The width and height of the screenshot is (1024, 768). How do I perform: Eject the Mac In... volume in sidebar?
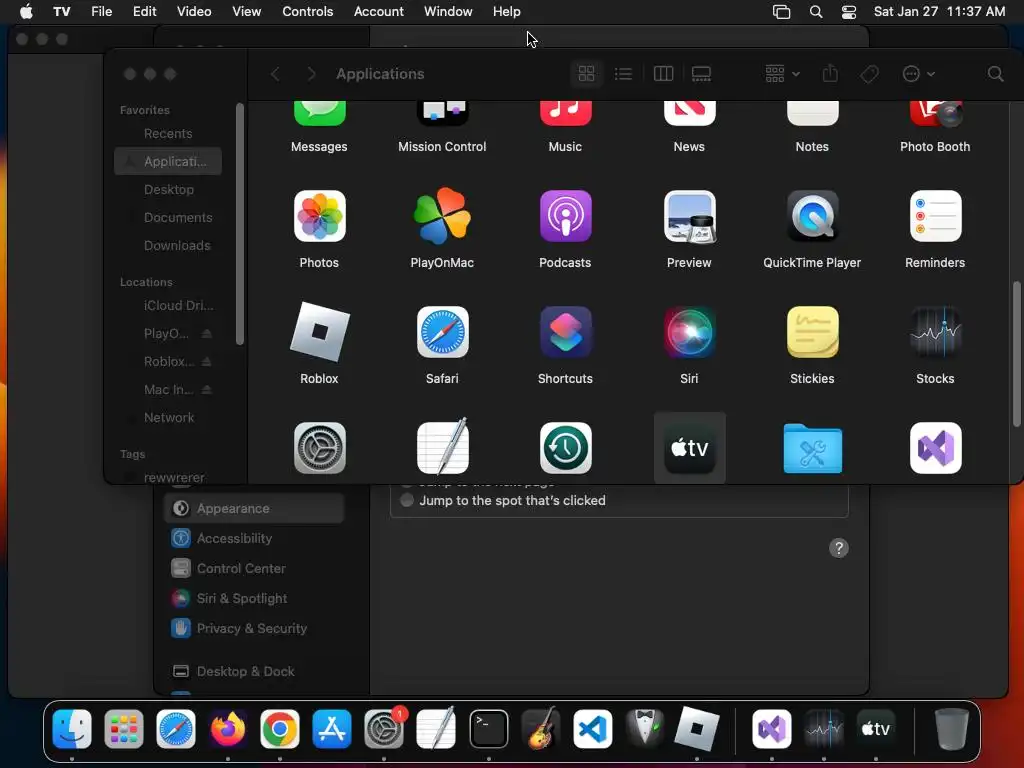point(206,389)
